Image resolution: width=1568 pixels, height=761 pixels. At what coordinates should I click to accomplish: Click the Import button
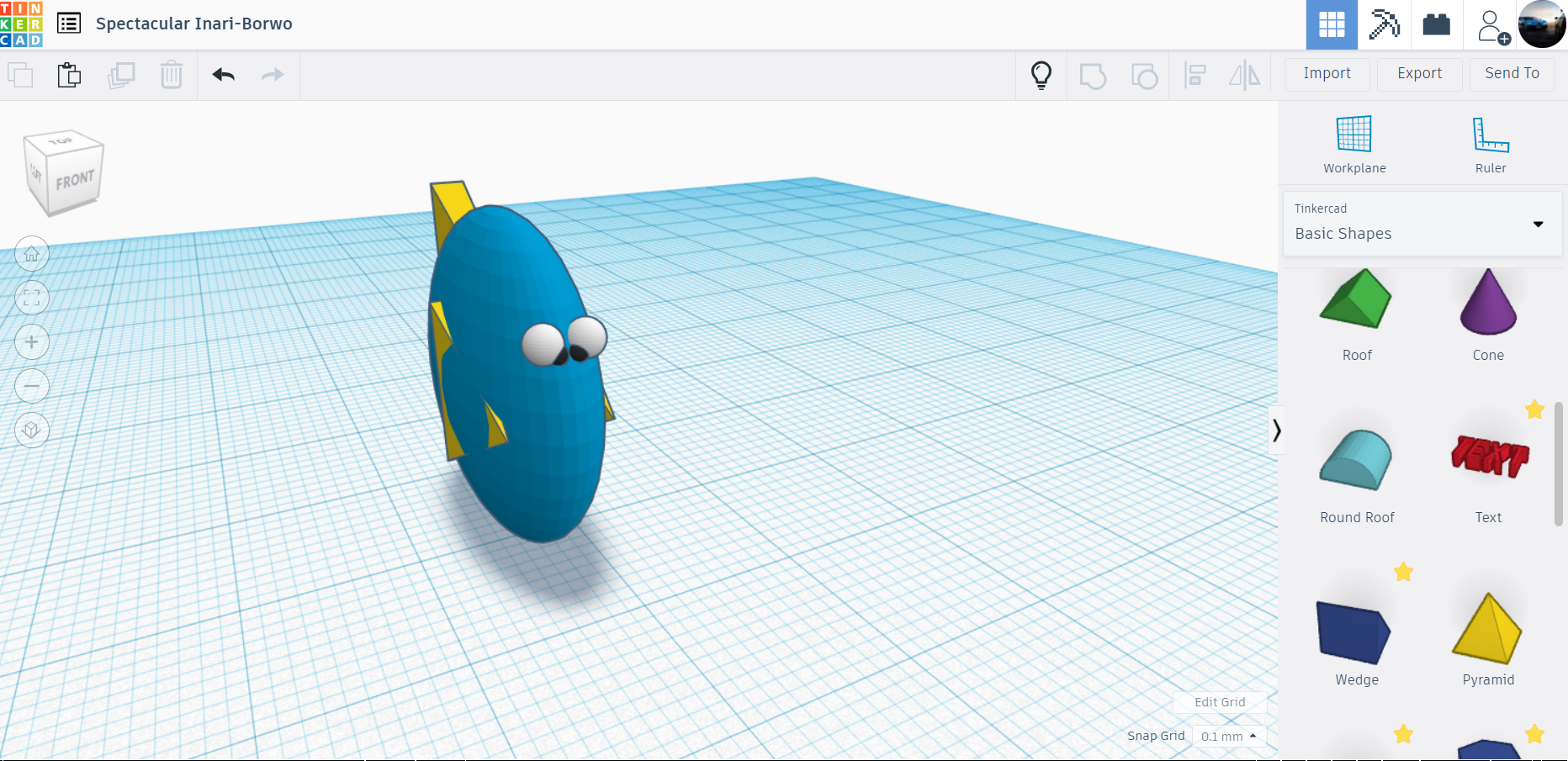1327,74
